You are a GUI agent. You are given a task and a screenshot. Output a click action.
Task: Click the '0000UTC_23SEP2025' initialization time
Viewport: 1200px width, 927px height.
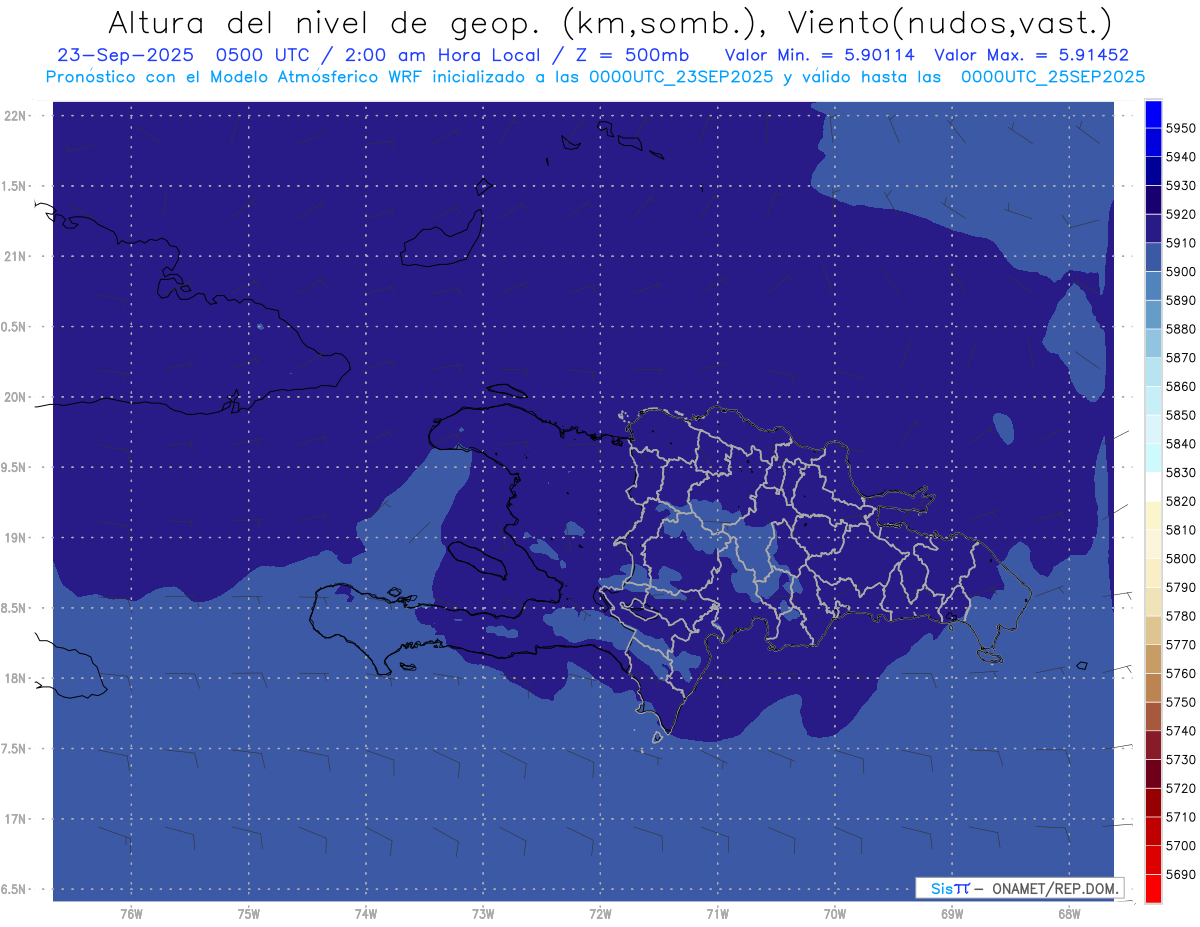(681, 76)
